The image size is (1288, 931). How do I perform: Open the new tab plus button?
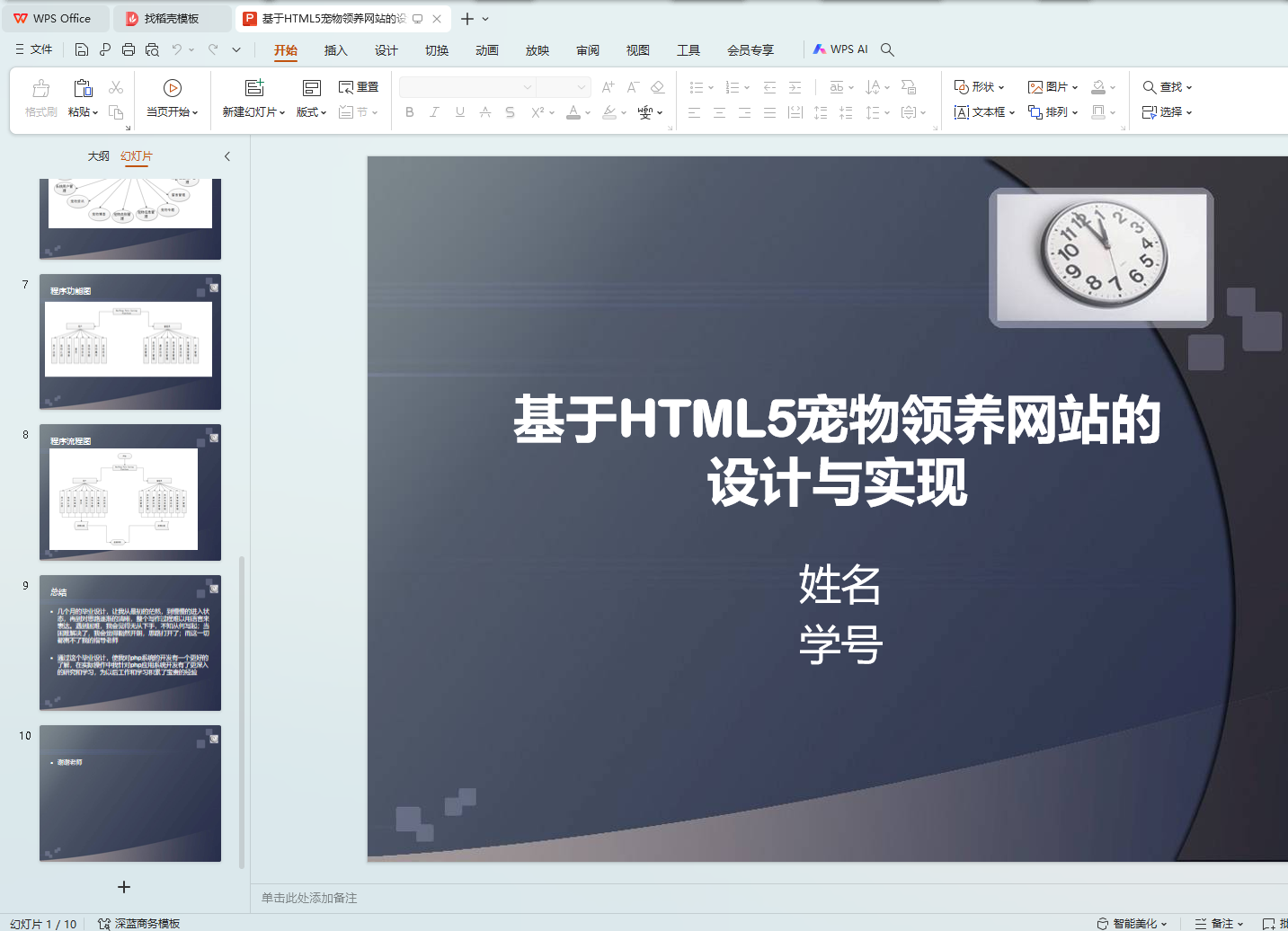coord(467,19)
